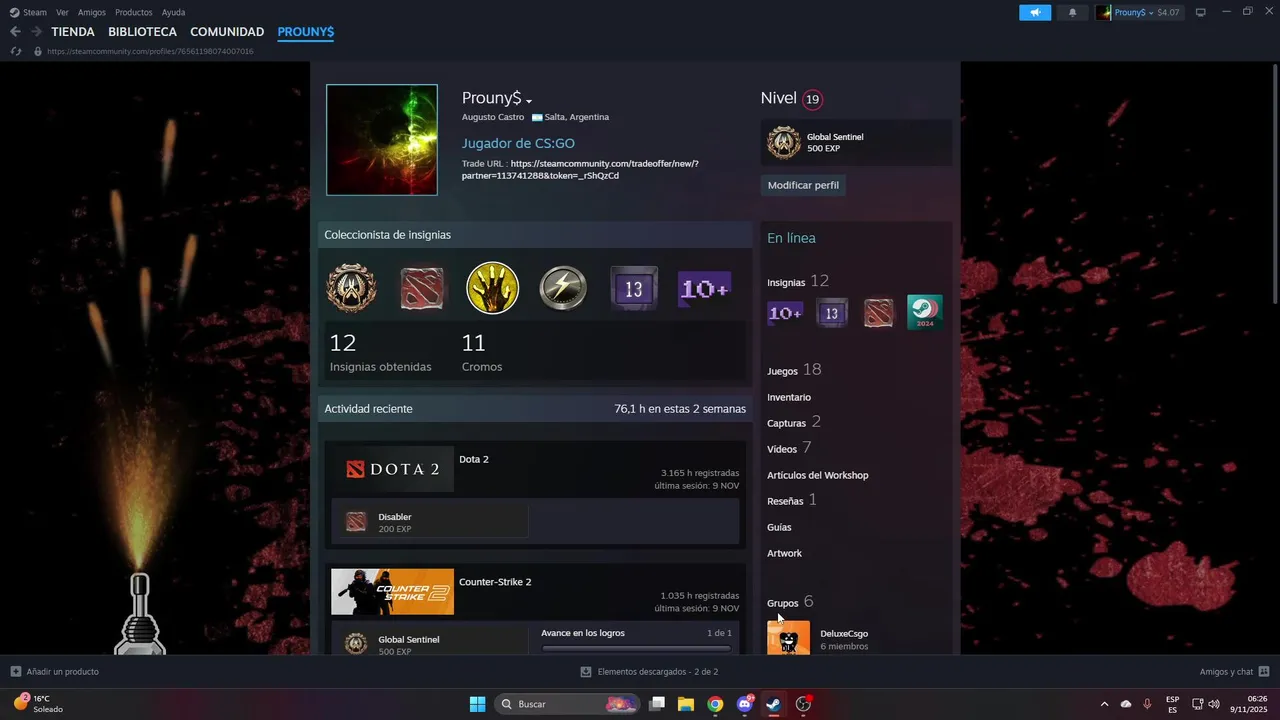Open the DeluxeCsgo group
Viewport: 1280px width, 720px height.
(x=844, y=633)
